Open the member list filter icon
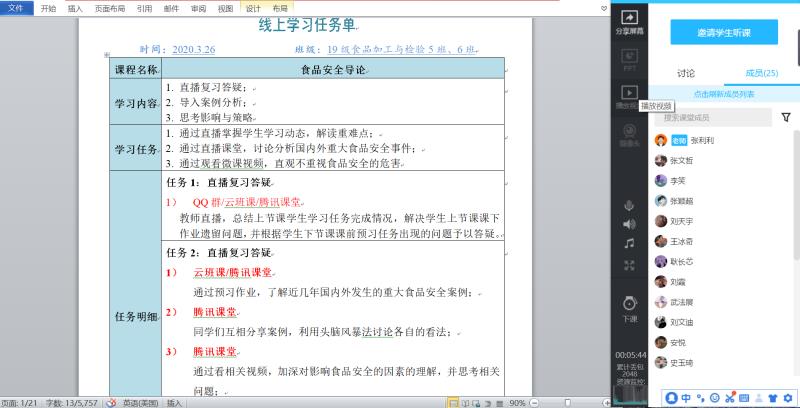 [785, 117]
